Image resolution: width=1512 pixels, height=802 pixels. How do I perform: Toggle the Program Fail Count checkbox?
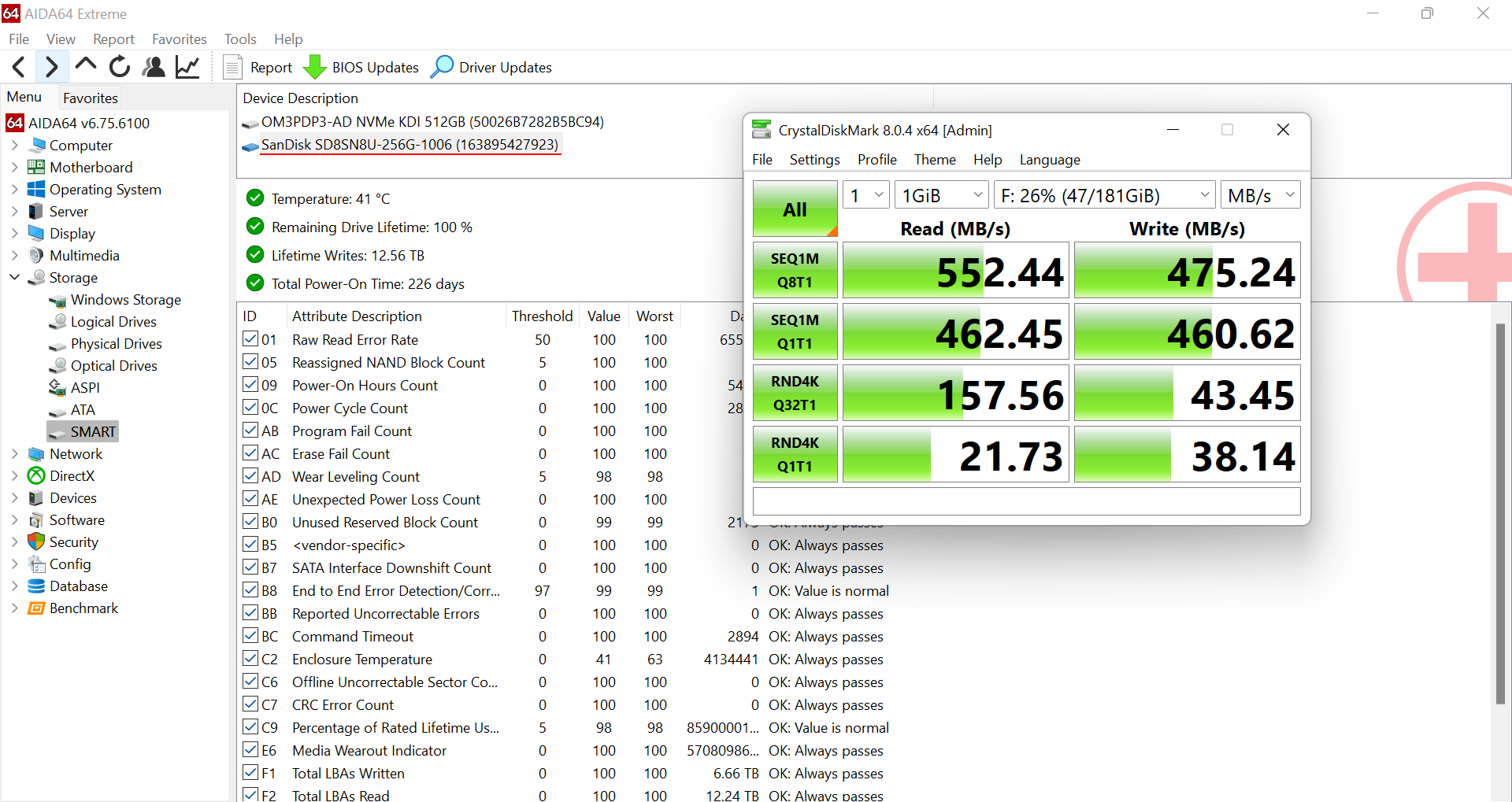point(250,431)
